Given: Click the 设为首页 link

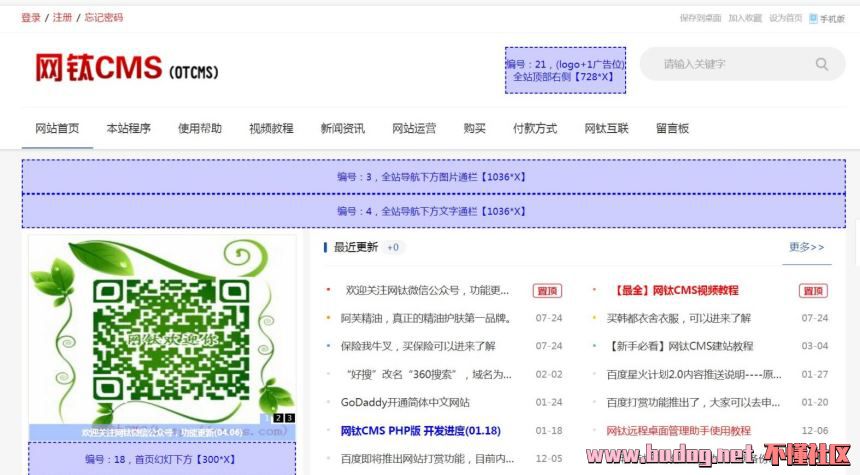Looking at the screenshot, I should pyautogui.click(x=785, y=18).
